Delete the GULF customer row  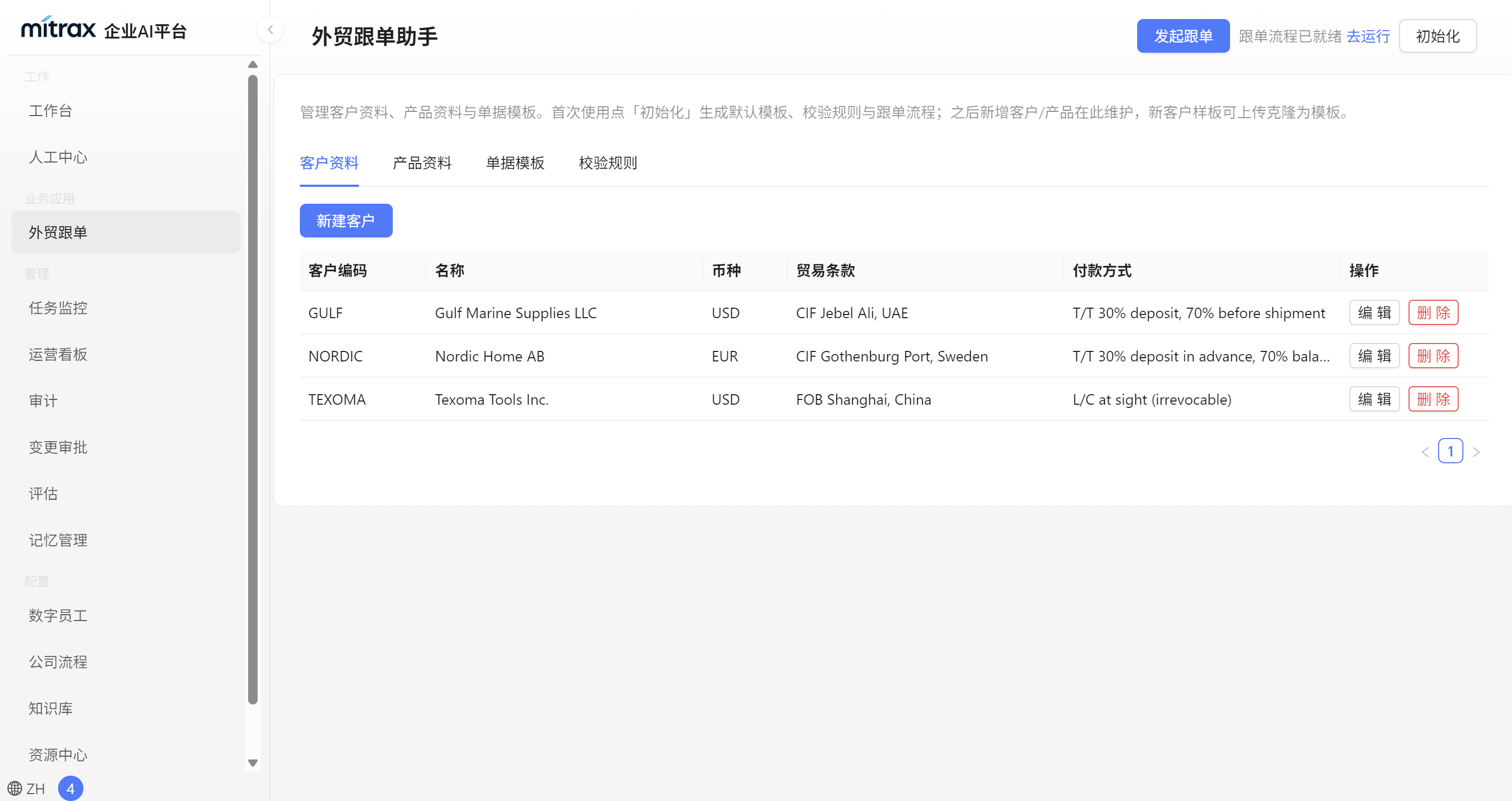pyautogui.click(x=1433, y=313)
